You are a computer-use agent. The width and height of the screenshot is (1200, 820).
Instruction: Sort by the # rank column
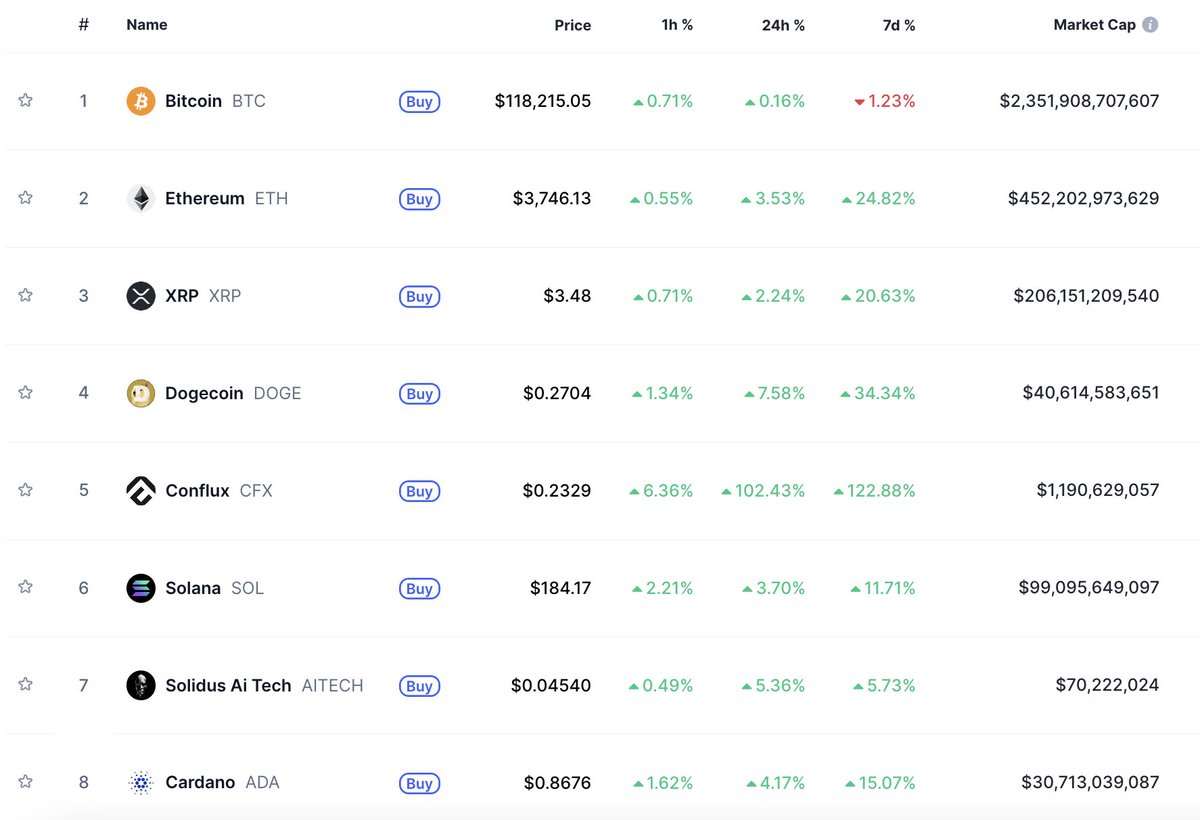coord(84,25)
